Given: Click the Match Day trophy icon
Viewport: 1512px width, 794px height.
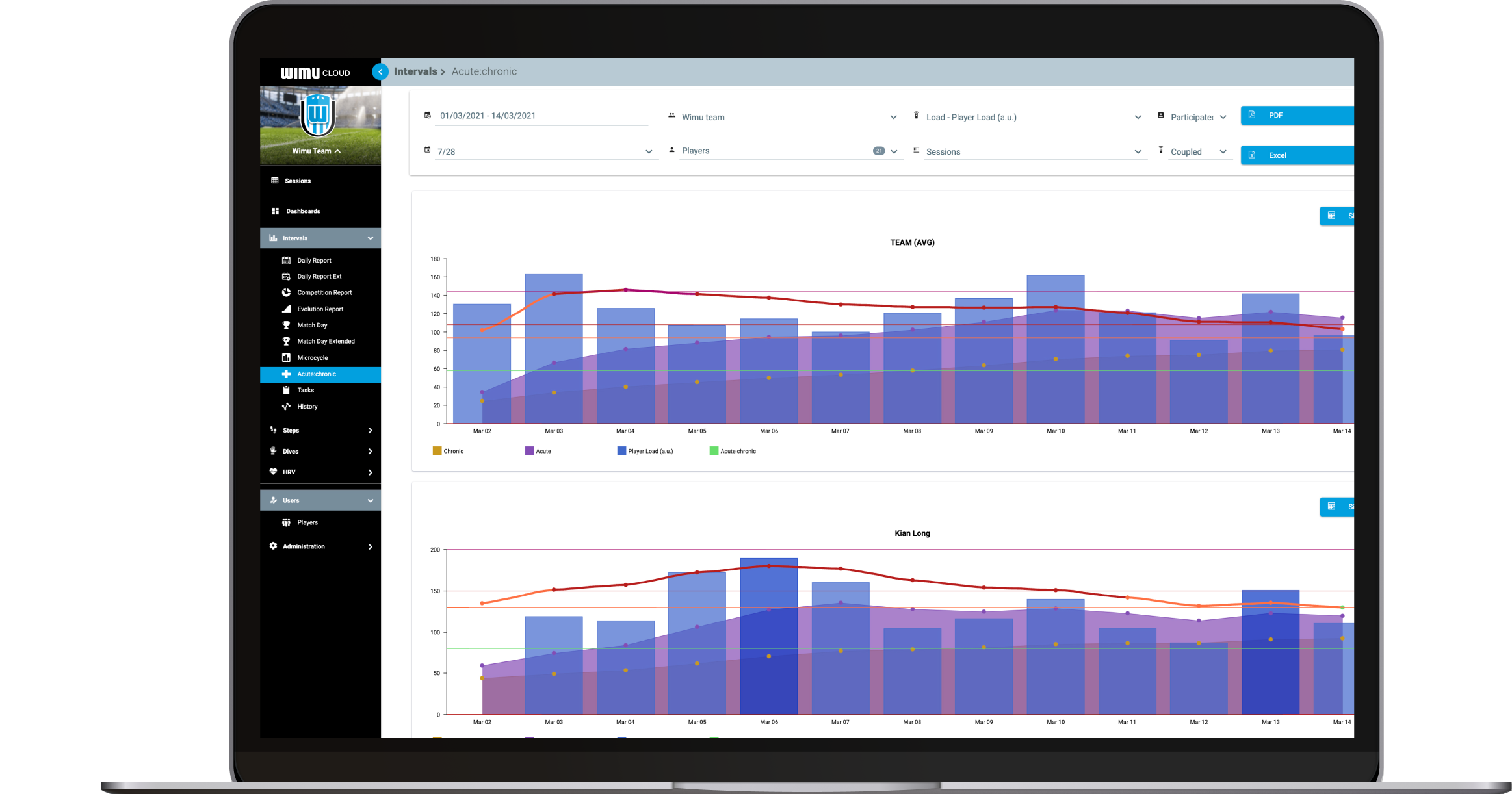Looking at the screenshot, I should click(286, 325).
